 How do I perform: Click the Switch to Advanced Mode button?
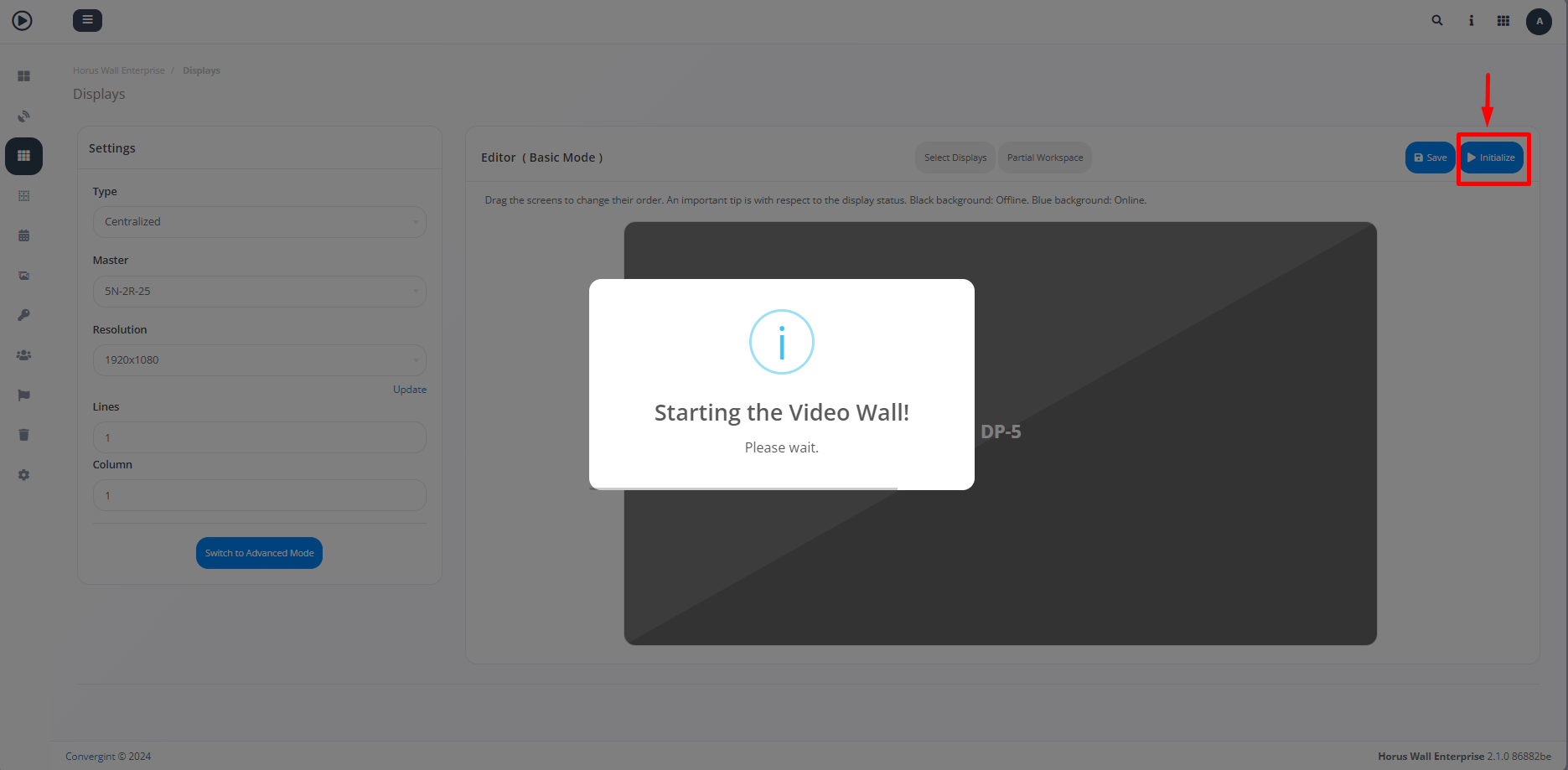pyautogui.click(x=259, y=553)
